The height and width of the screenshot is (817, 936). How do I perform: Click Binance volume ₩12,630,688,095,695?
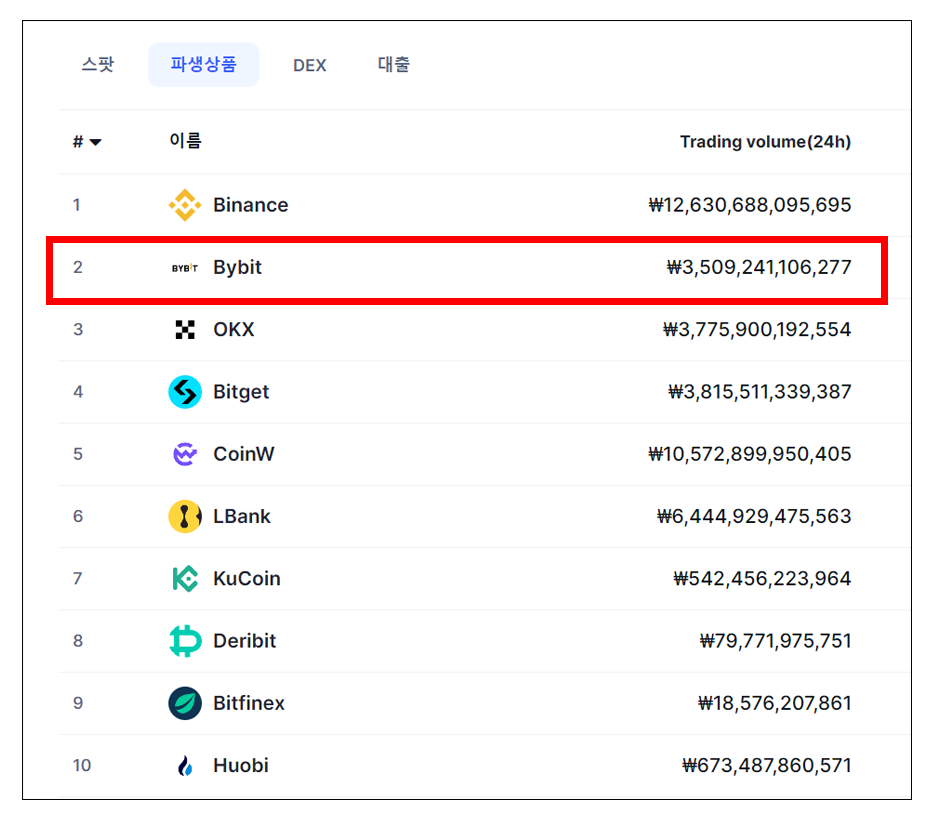[750, 205]
